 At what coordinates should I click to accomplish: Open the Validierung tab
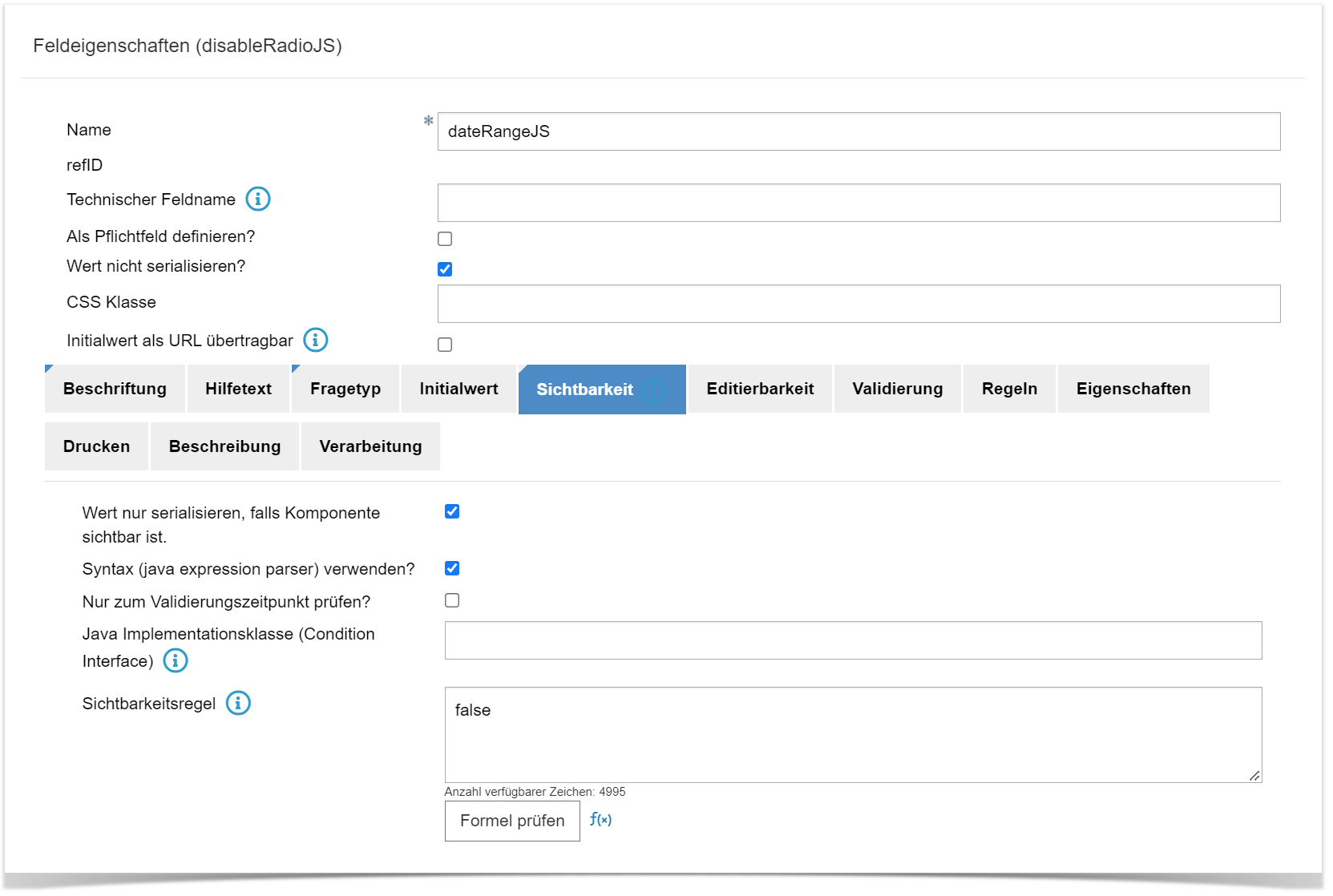pos(897,389)
